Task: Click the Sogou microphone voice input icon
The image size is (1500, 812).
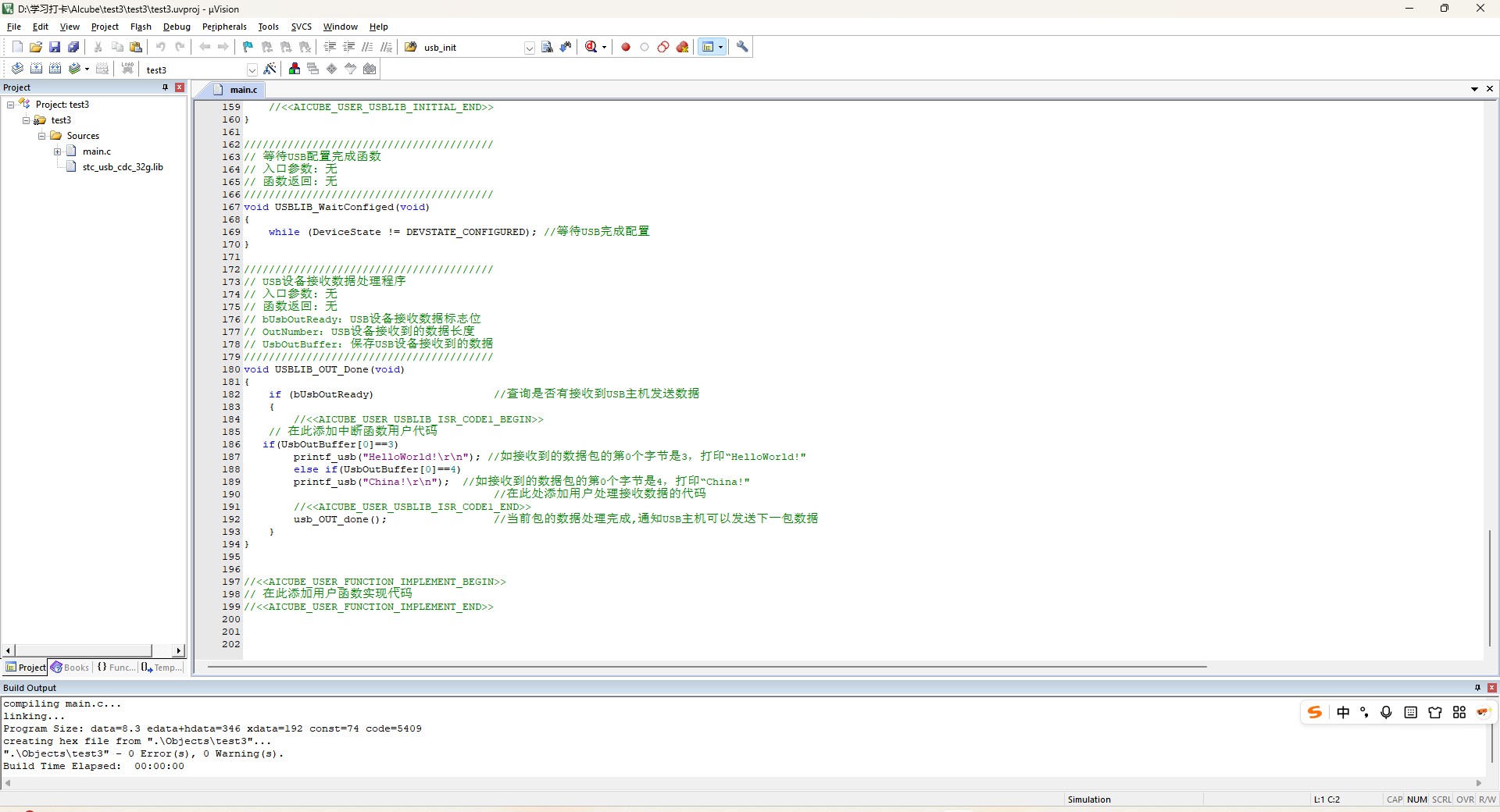Action: (1386, 712)
